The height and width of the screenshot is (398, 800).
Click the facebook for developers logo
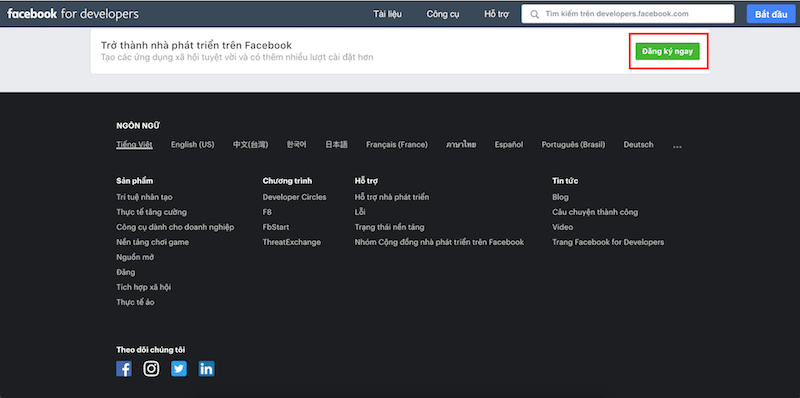pyautogui.click(x=73, y=14)
